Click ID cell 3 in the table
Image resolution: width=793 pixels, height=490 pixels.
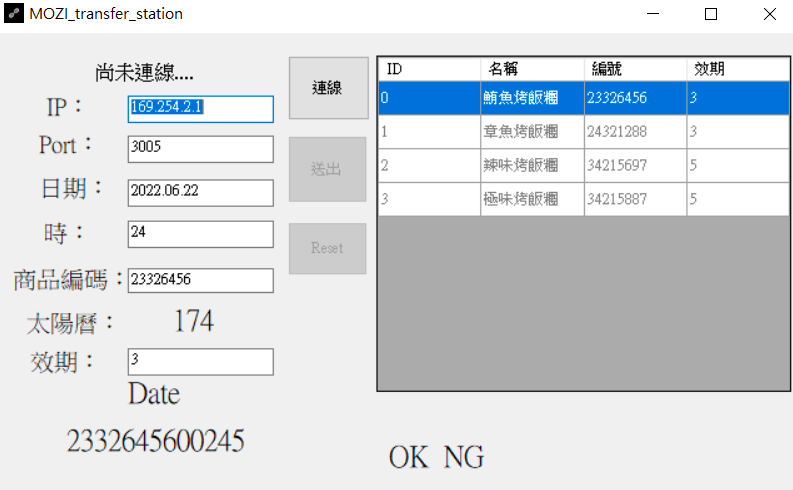(x=429, y=199)
